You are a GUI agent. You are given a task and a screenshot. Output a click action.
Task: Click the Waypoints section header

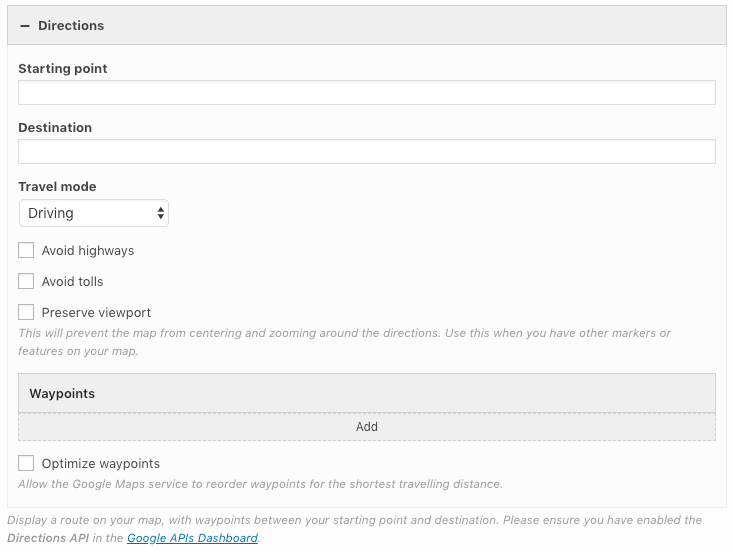click(62, 394)
